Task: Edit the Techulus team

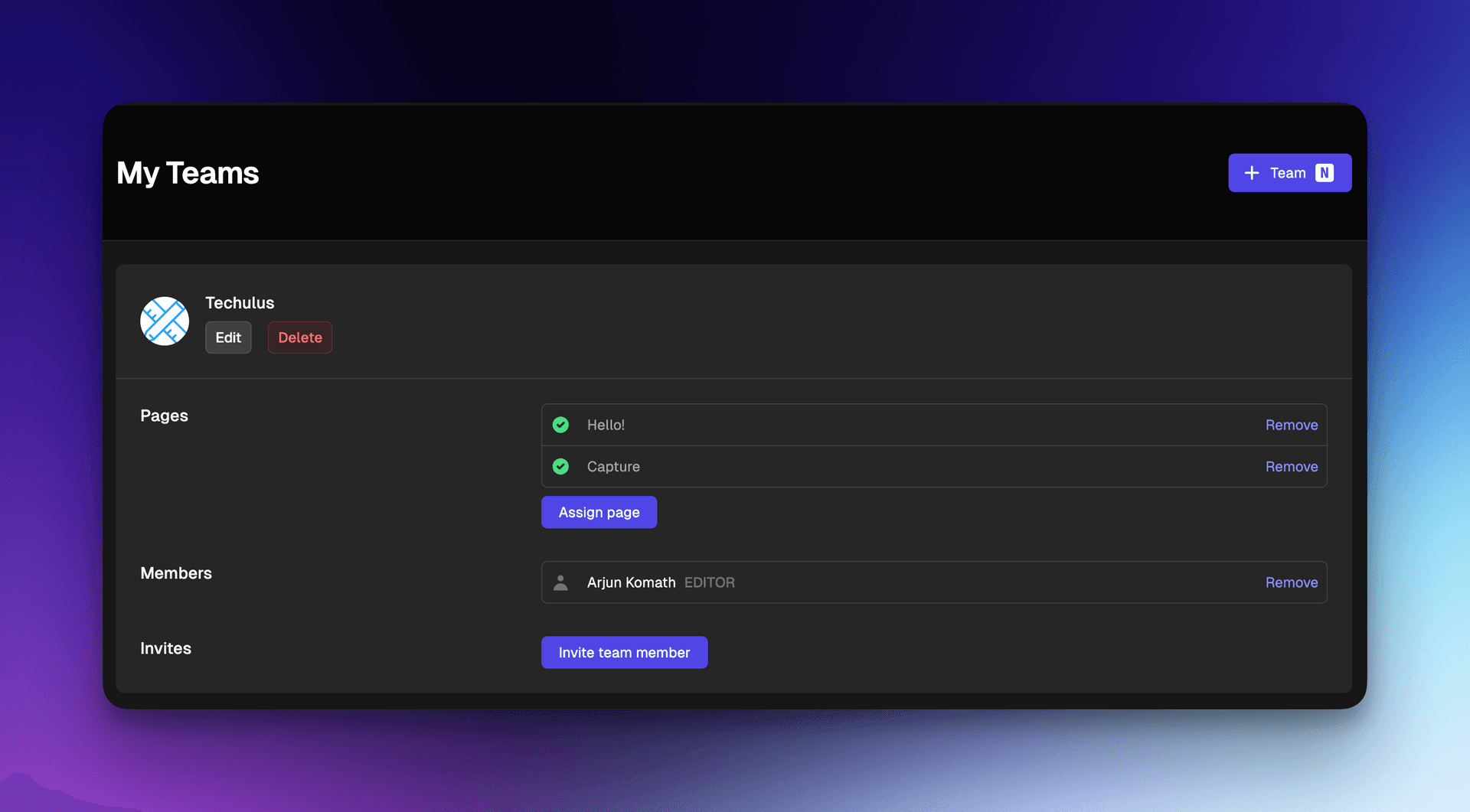Action: pyautogui.click(x=228, y=338)
